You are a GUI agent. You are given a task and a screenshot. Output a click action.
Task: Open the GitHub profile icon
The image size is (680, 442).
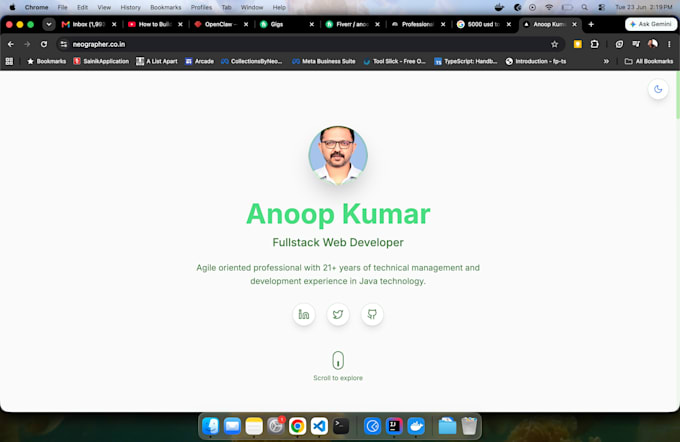click(372, 314)
